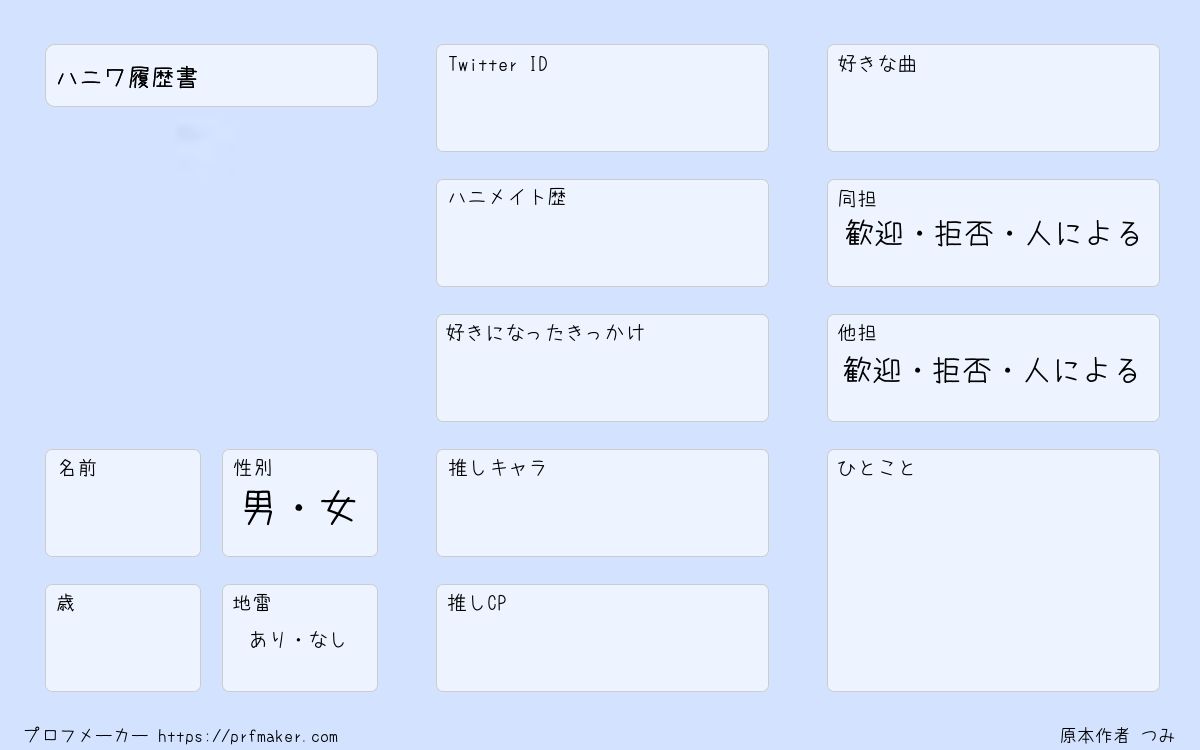Select the 好きな曲 field
The width and height of the screenshot is (1200, 750).
(x=993, y=98)
